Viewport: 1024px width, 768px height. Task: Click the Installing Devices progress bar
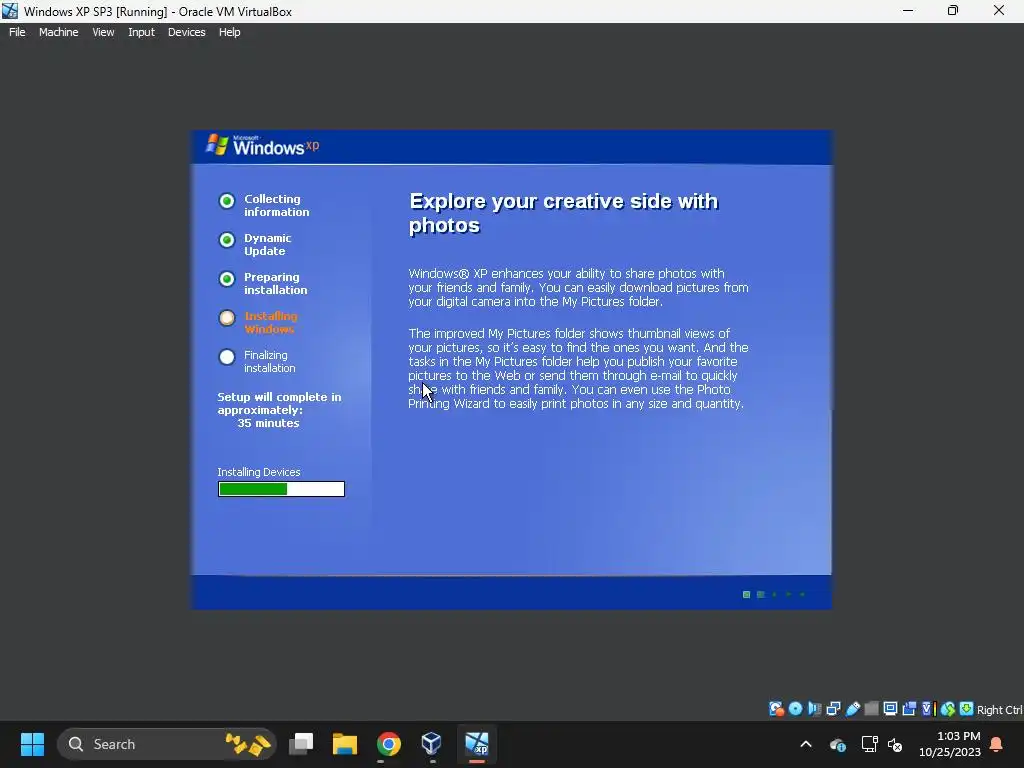(x=281, y=489)
